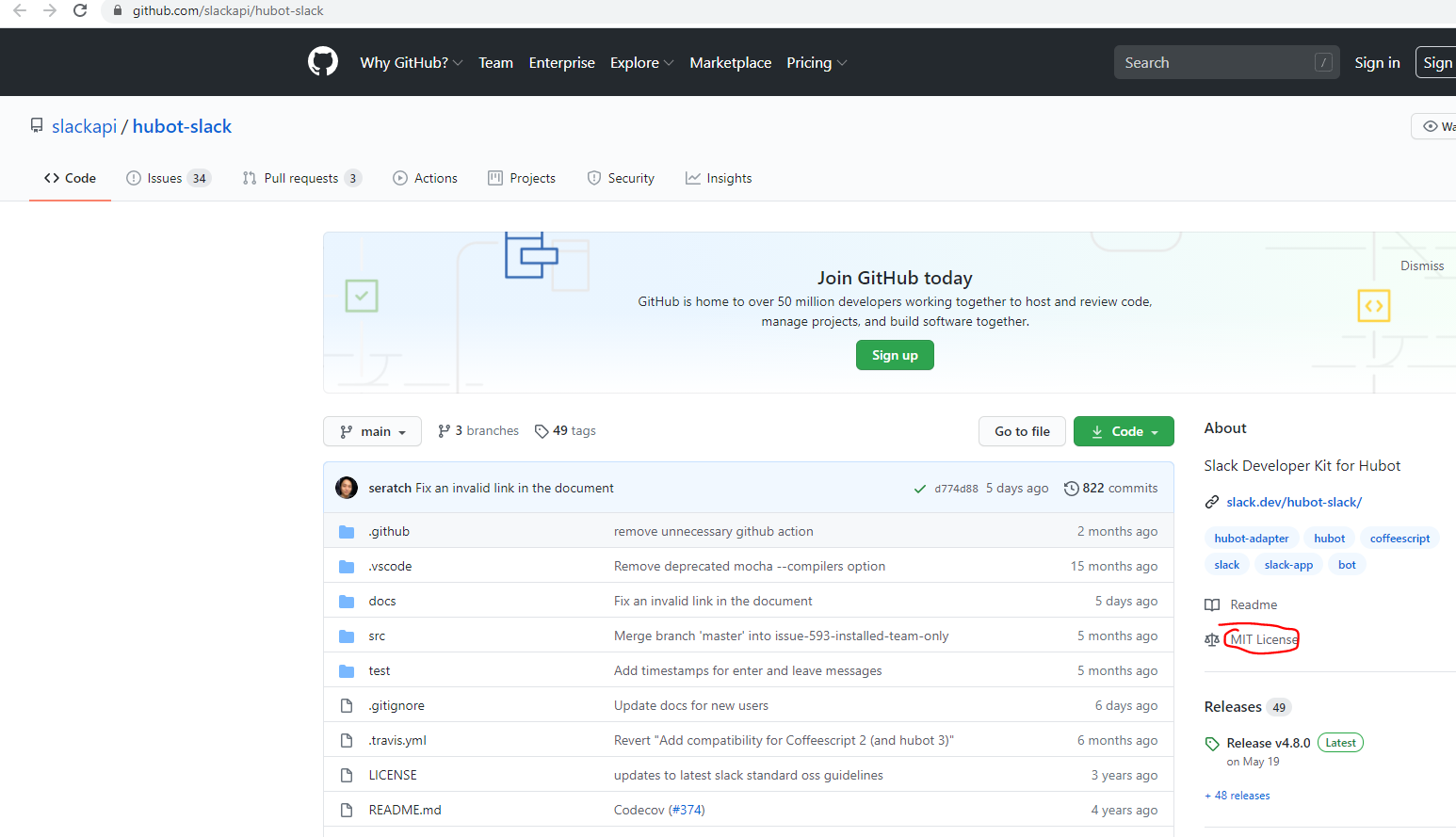This screenshot has height=837, width=1456.
Task: Click the file icon for .gitignore
Action: pos(347,706)
